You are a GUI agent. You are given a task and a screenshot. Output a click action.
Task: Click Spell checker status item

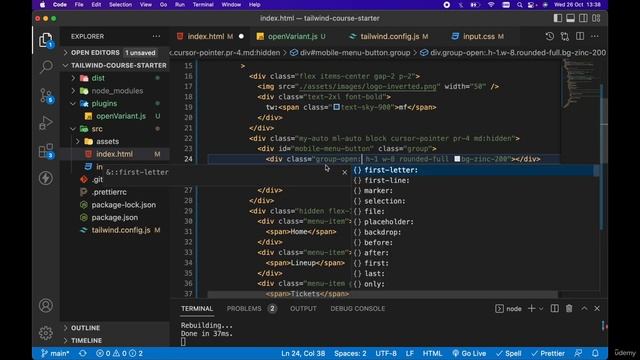coord(509,353)
